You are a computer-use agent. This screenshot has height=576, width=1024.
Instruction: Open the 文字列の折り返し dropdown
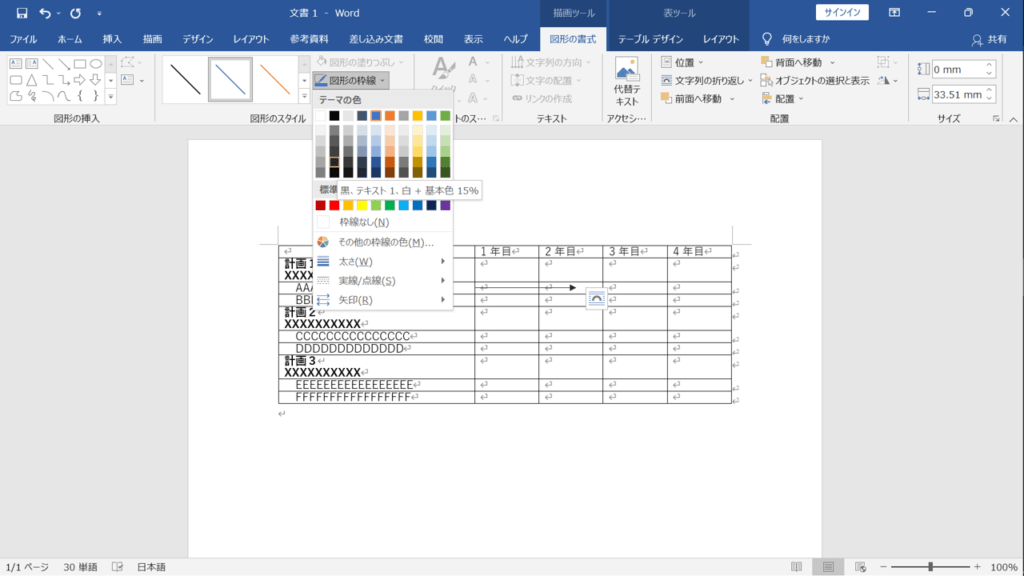[x=707, y=80]
